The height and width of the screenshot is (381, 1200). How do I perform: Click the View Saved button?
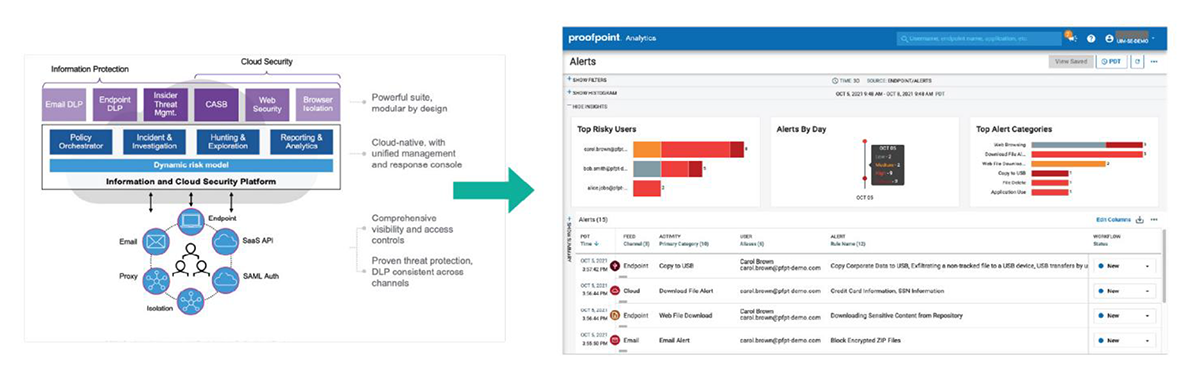[1070, 61]
